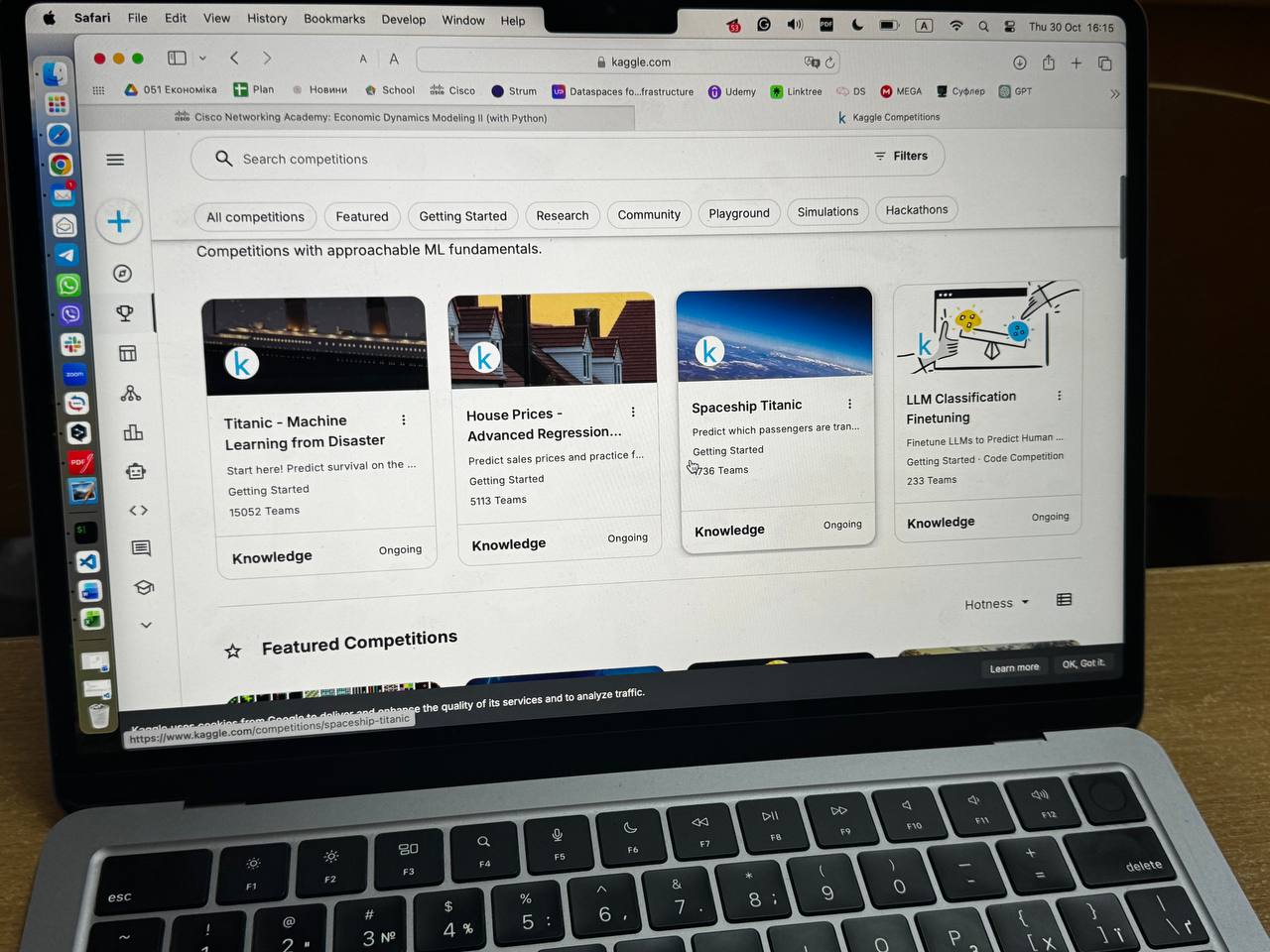Open the robot icon in Kaggle sidebar
Viewport: 1270px width, 952px height.
click(x=136, y=471)
